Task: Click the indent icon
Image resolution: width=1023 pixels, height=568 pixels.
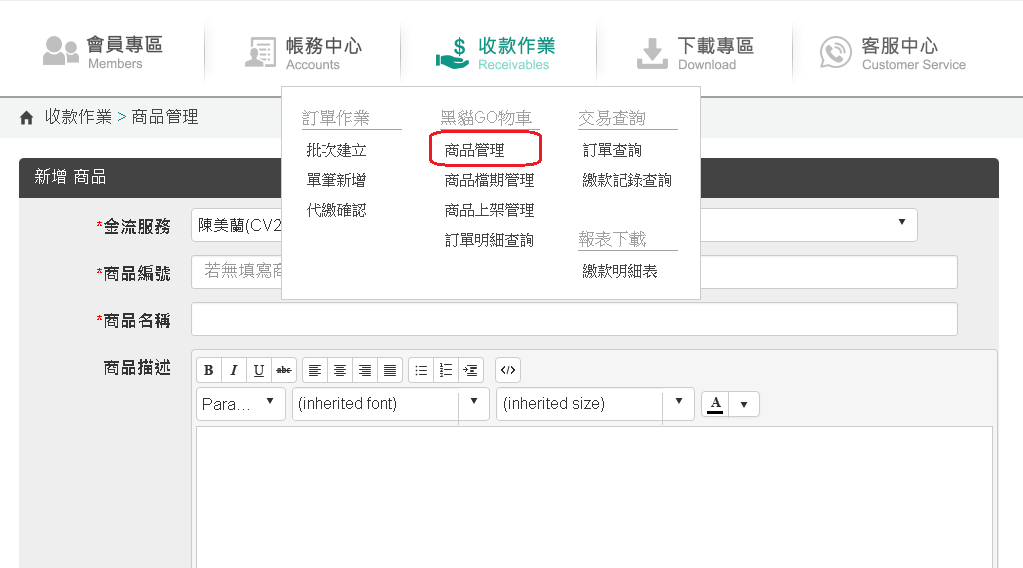Action: click(x=470, y=370)
